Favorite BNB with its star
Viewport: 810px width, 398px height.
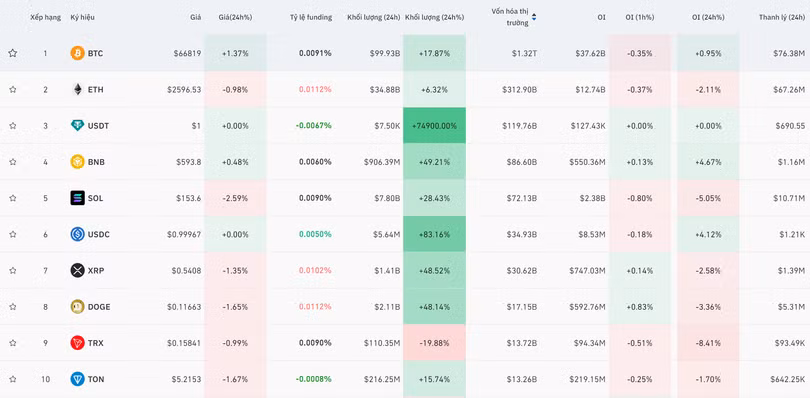[13, 162]
